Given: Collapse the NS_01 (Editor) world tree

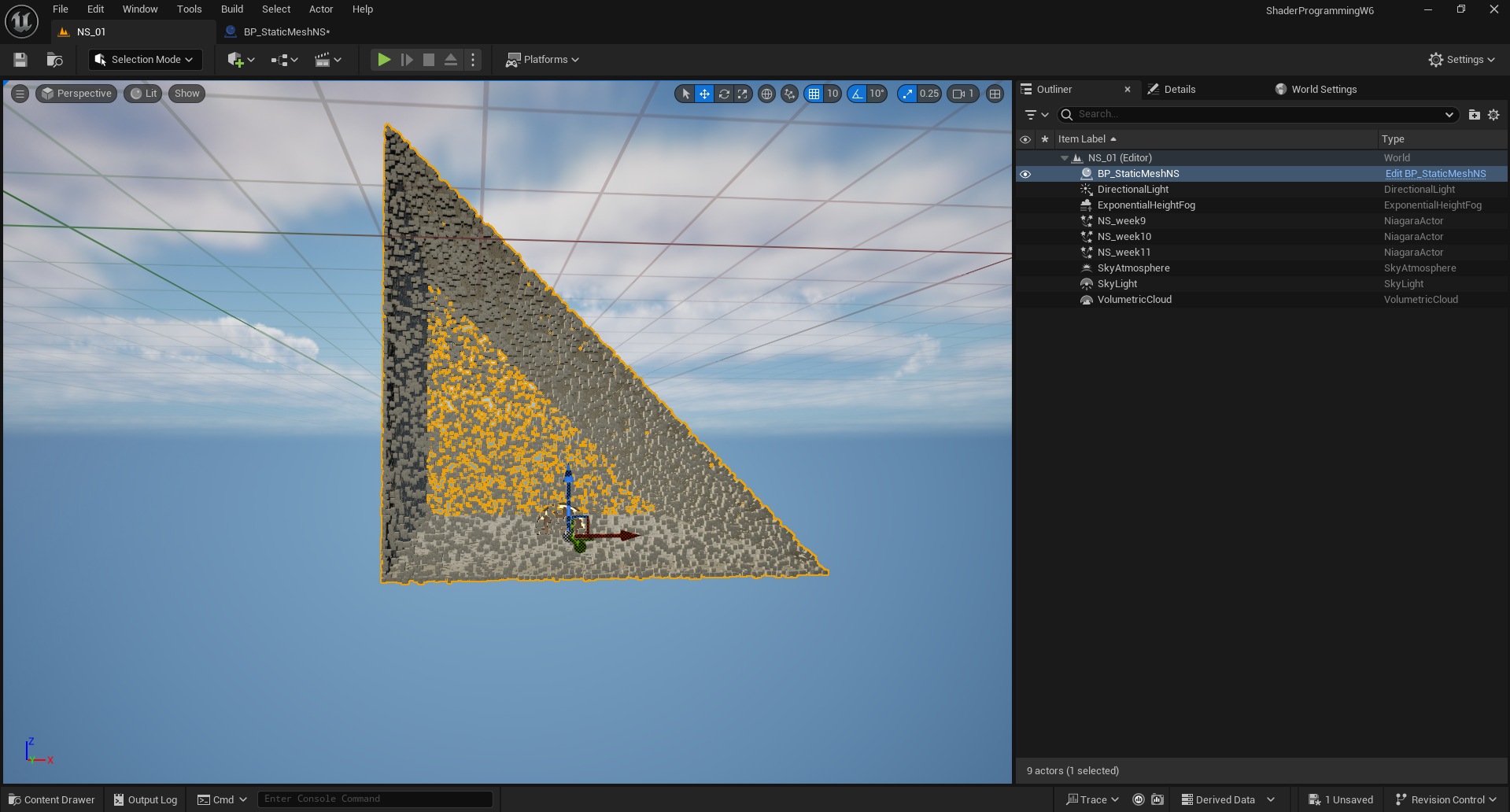Looking at the screenshot, I should click(x=1065, y=158).
